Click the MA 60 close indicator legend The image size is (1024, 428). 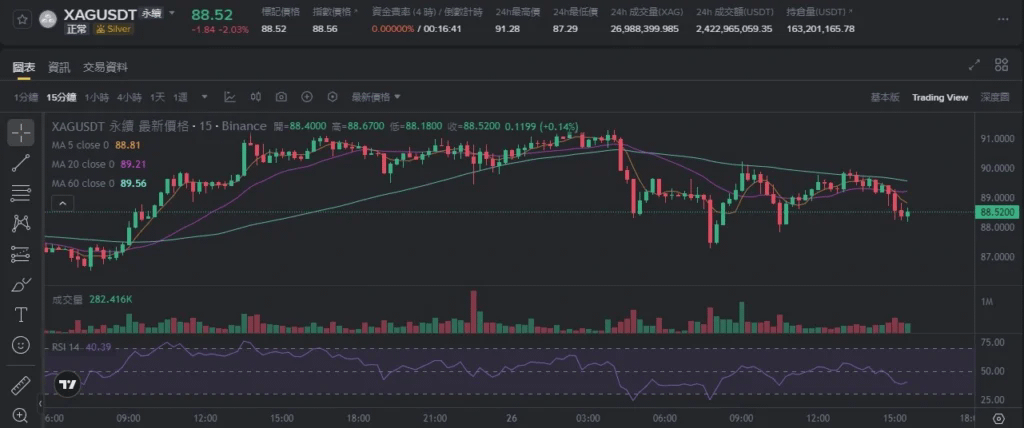[99, 184]
